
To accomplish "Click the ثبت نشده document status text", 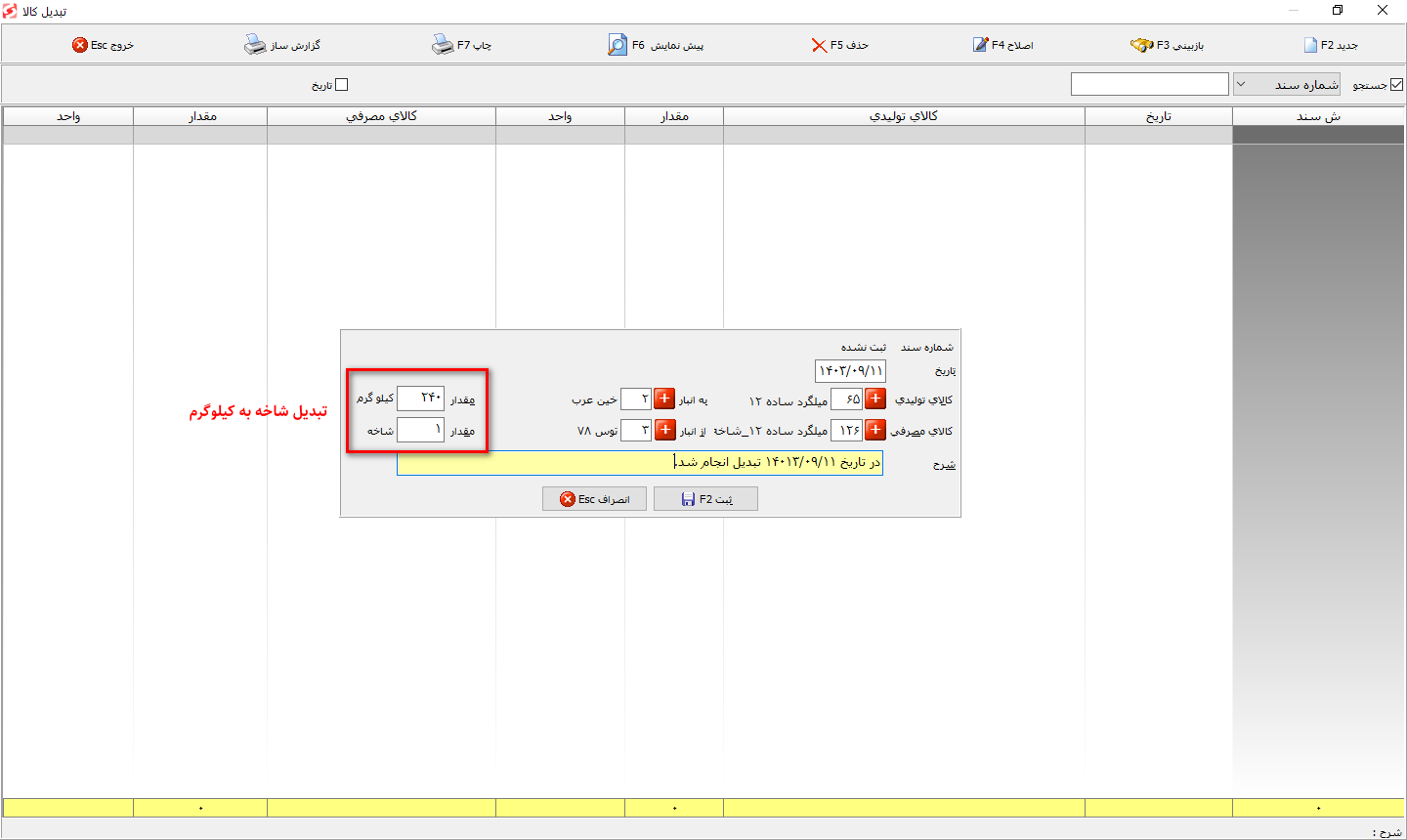I will pos(864,348).
